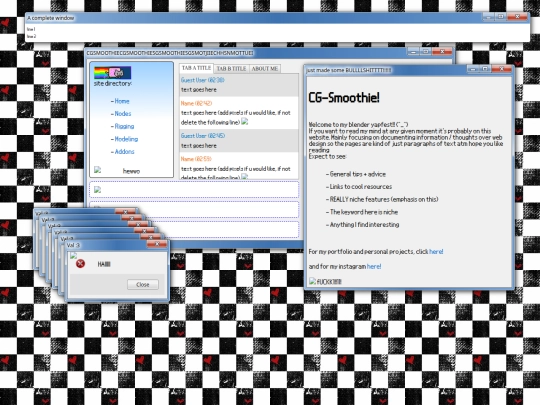Screen dimensions: 540x405
Task: Click the broken image in the first dotted box
Action: point(97,189)
